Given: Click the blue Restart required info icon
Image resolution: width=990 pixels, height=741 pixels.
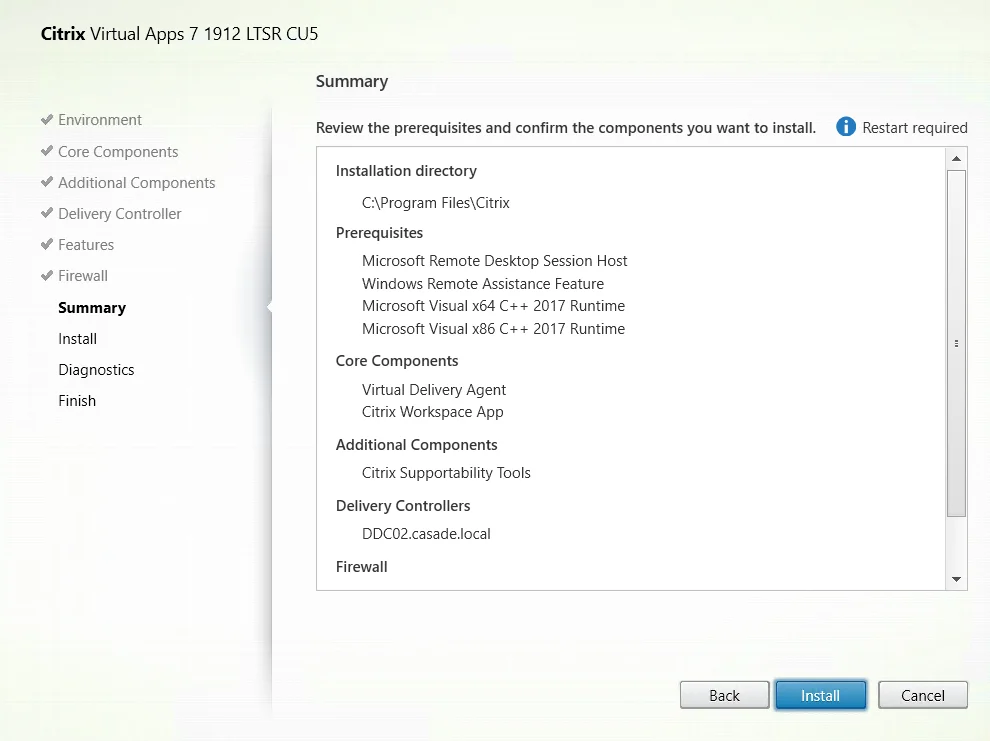Looking at the screenshot, I should click(845, 127).
